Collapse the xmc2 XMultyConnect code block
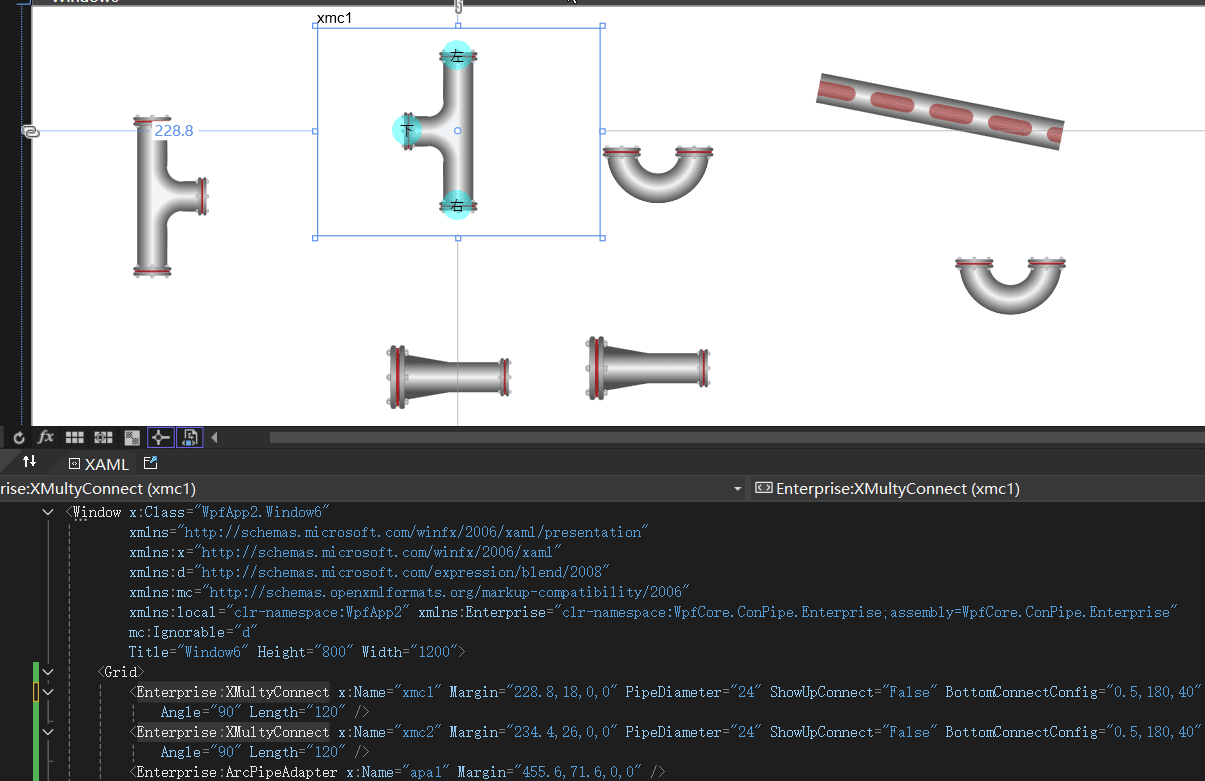 tap(47, 732)
